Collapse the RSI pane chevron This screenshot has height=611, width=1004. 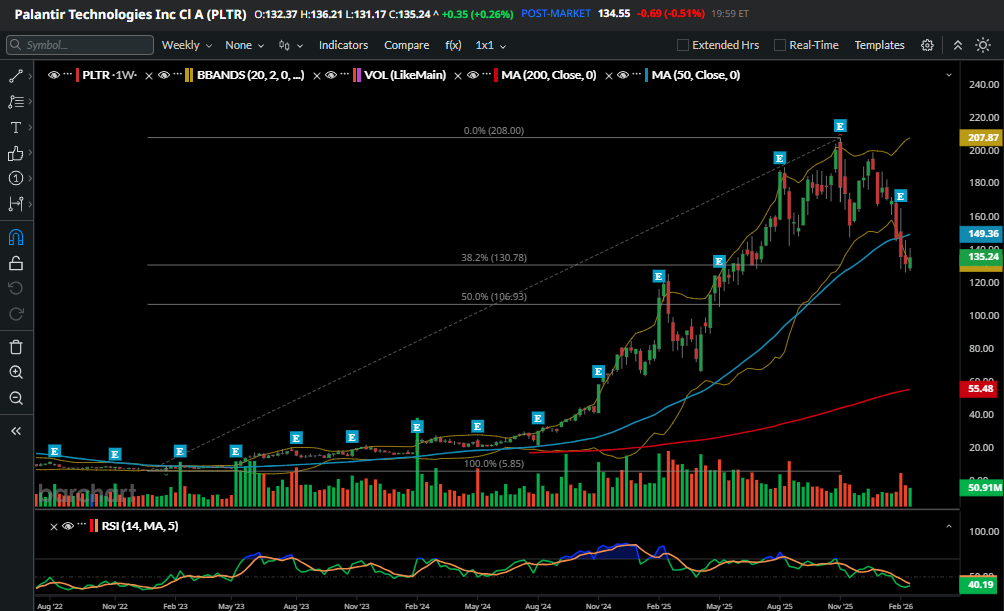(x=949, y=526)
